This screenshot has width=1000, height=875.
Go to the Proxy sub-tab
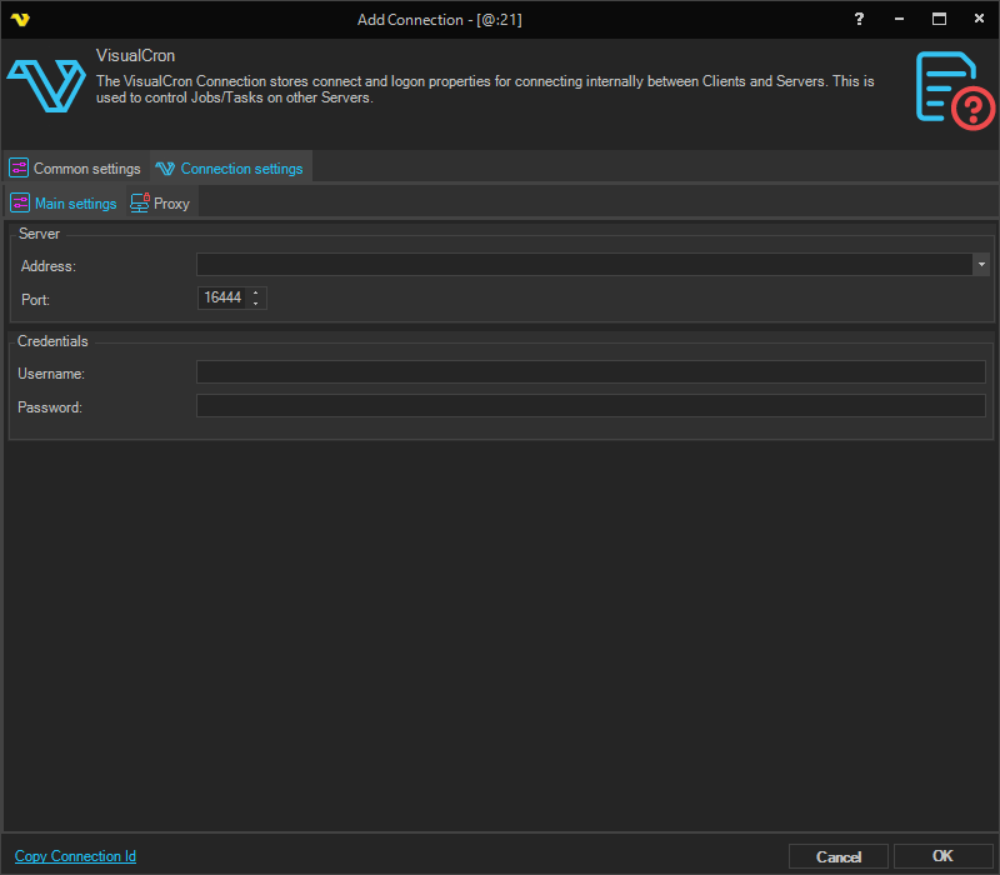click(160, 203)
